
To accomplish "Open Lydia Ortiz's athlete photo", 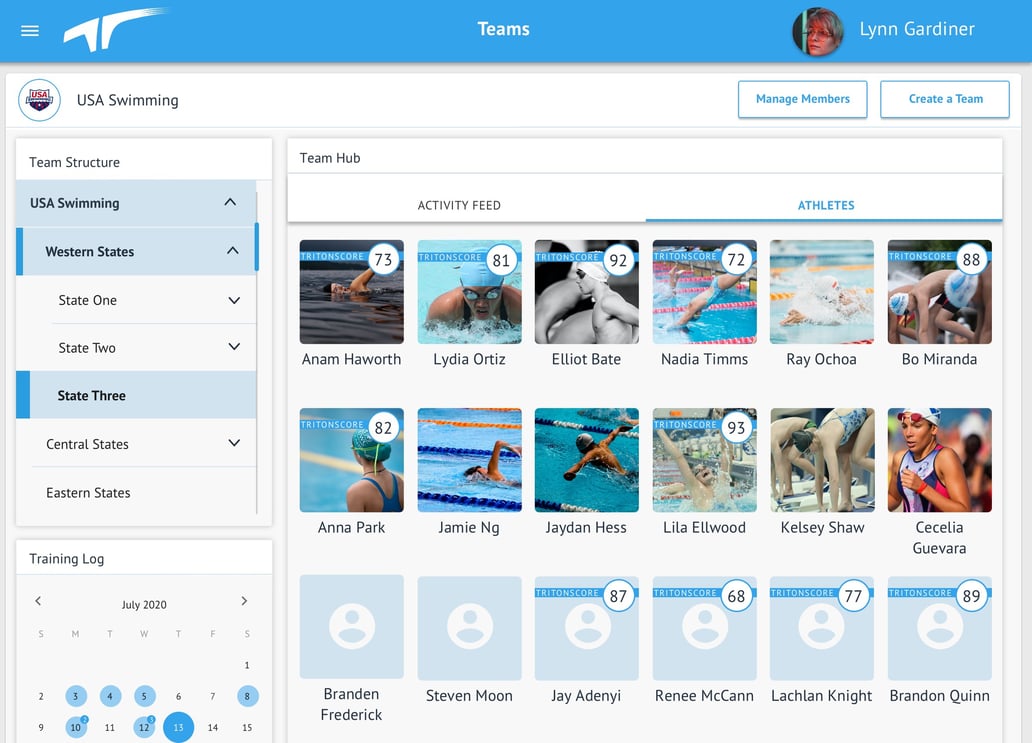I will 469,292.
